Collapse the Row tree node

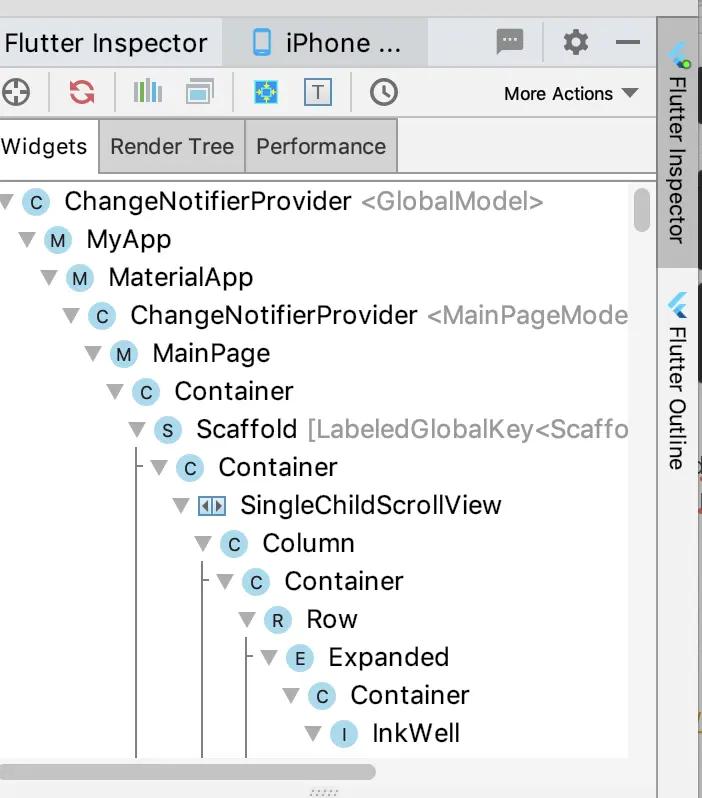[247, 619]
